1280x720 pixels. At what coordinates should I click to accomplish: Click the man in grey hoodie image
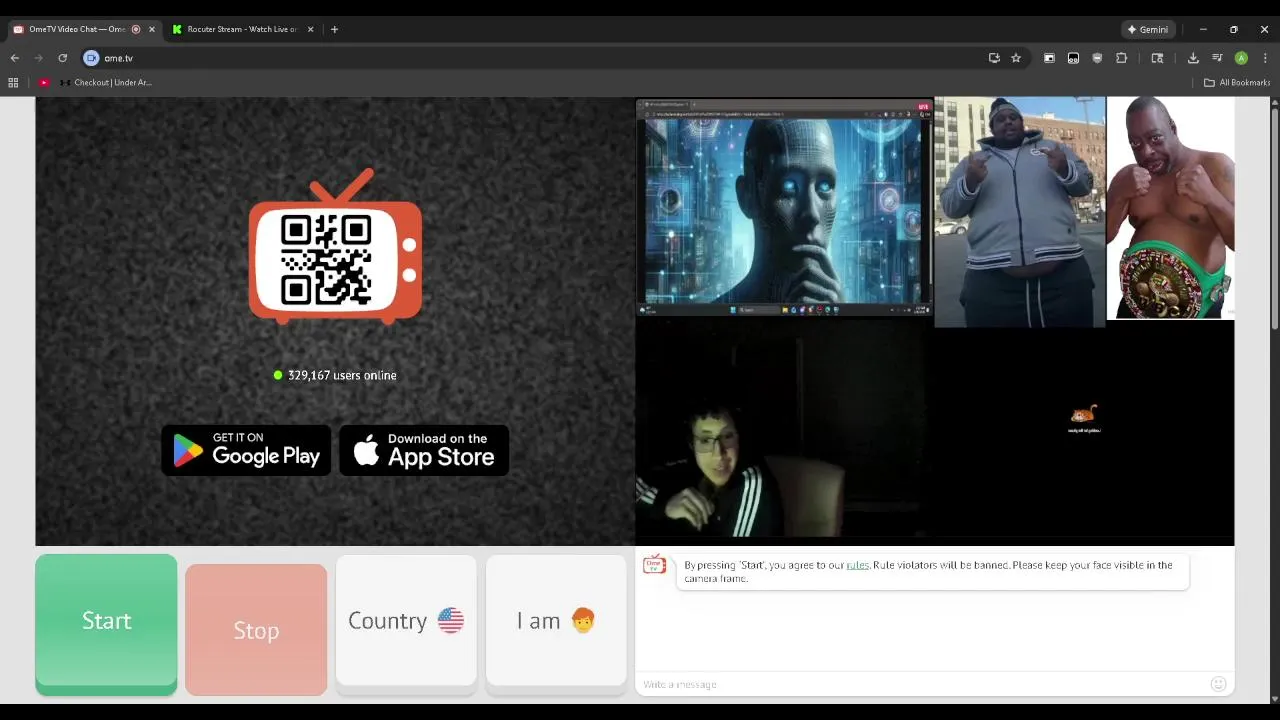click(1020, 212)
